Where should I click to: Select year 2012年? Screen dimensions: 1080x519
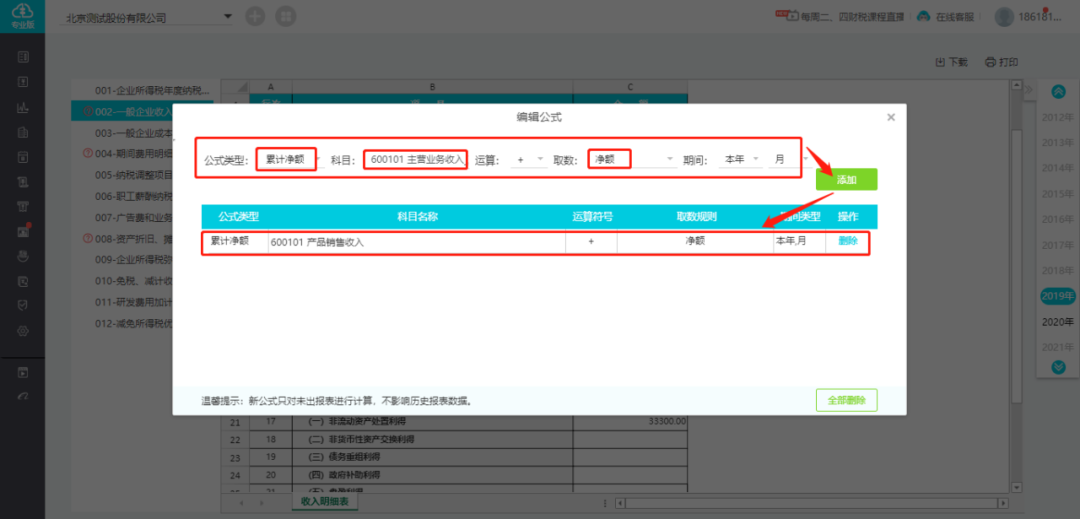(1058, 117)
